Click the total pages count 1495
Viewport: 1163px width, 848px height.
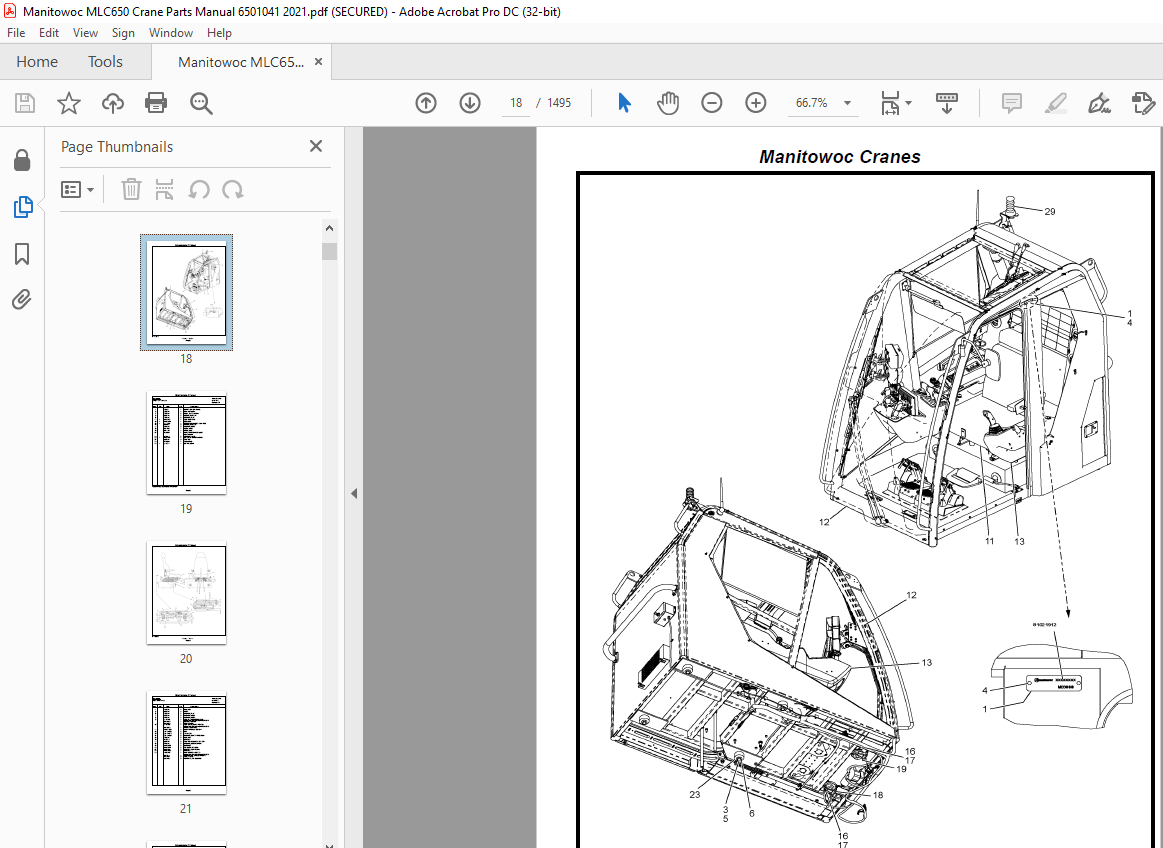559,103
